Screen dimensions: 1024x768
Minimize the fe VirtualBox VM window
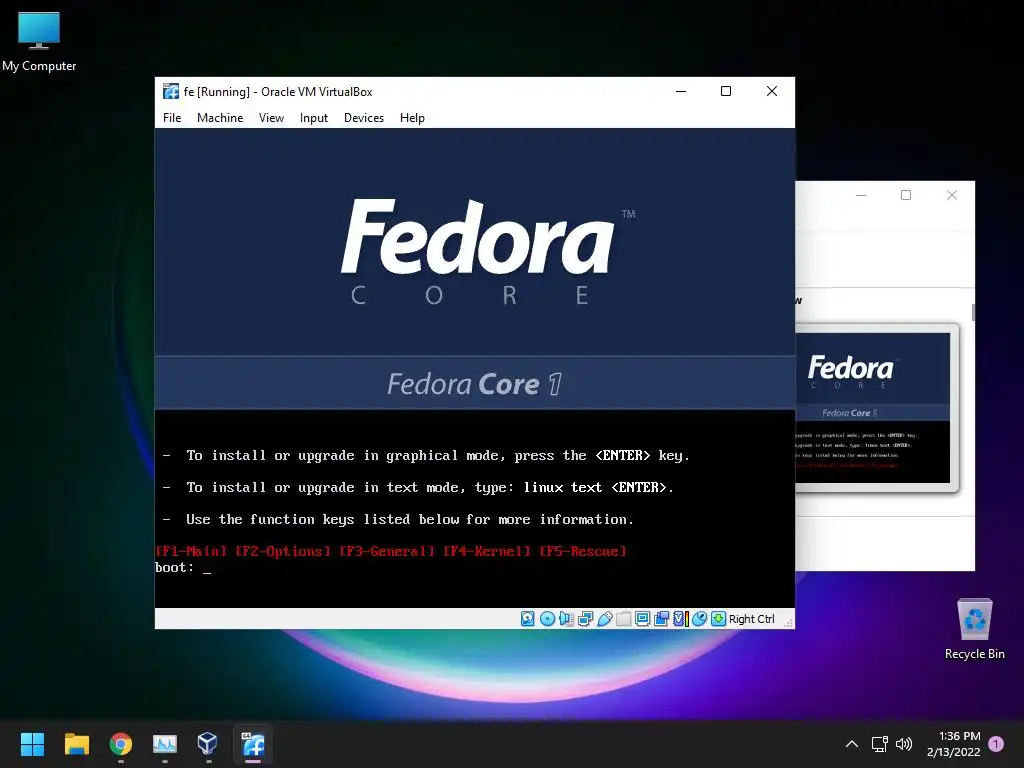[x=680, y=91]
